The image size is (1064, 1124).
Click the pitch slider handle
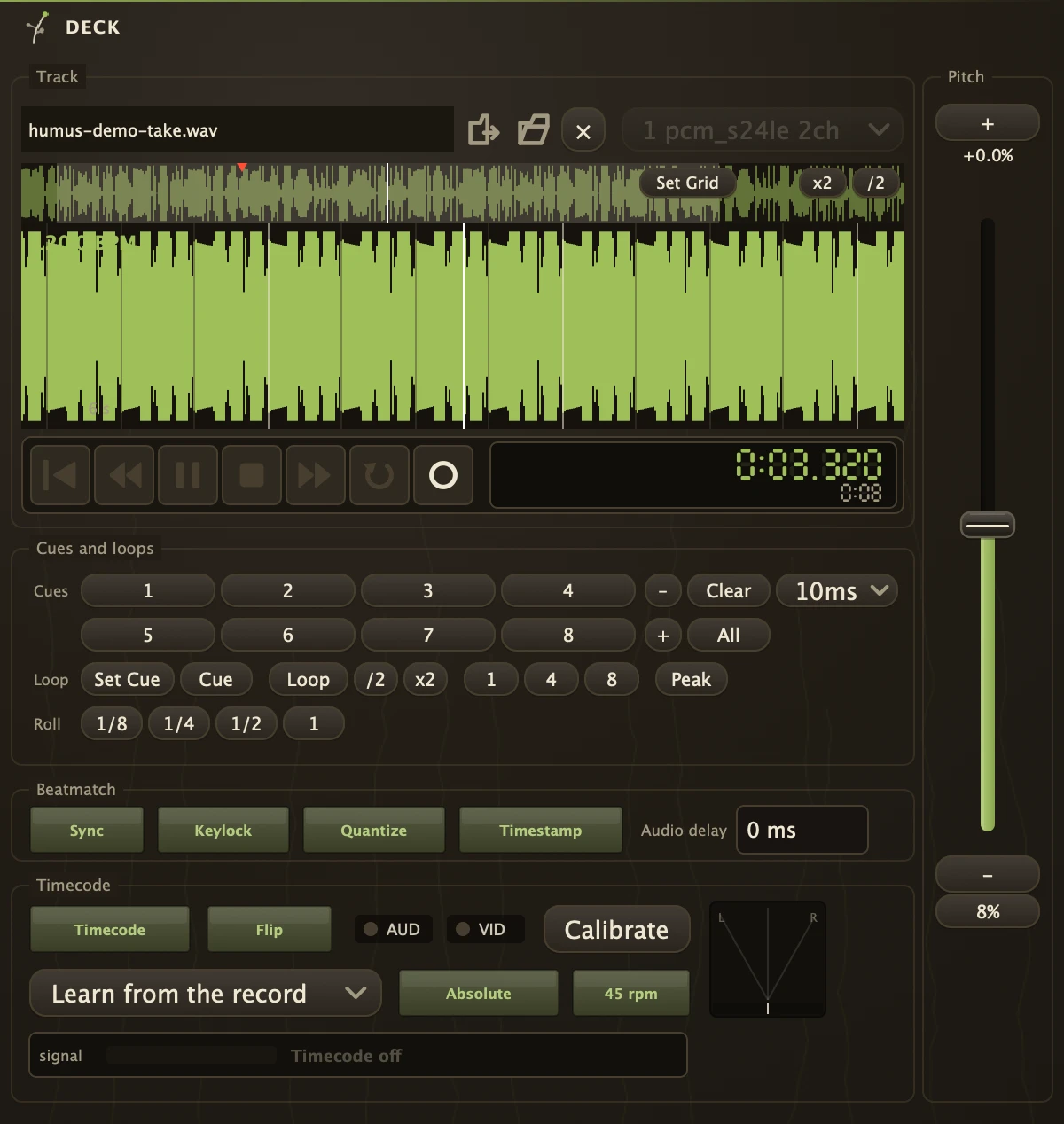(x=988, y=525)
